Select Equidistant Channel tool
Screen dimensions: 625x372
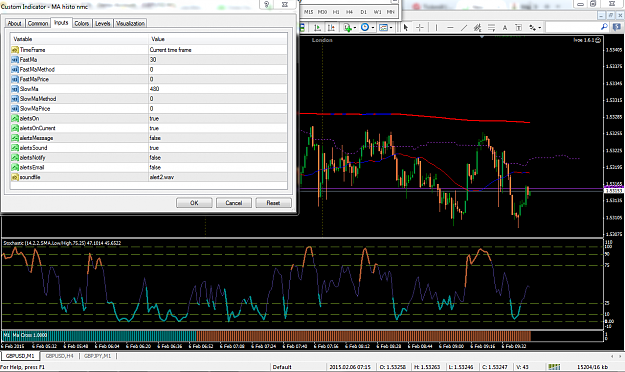coord(478,28)
